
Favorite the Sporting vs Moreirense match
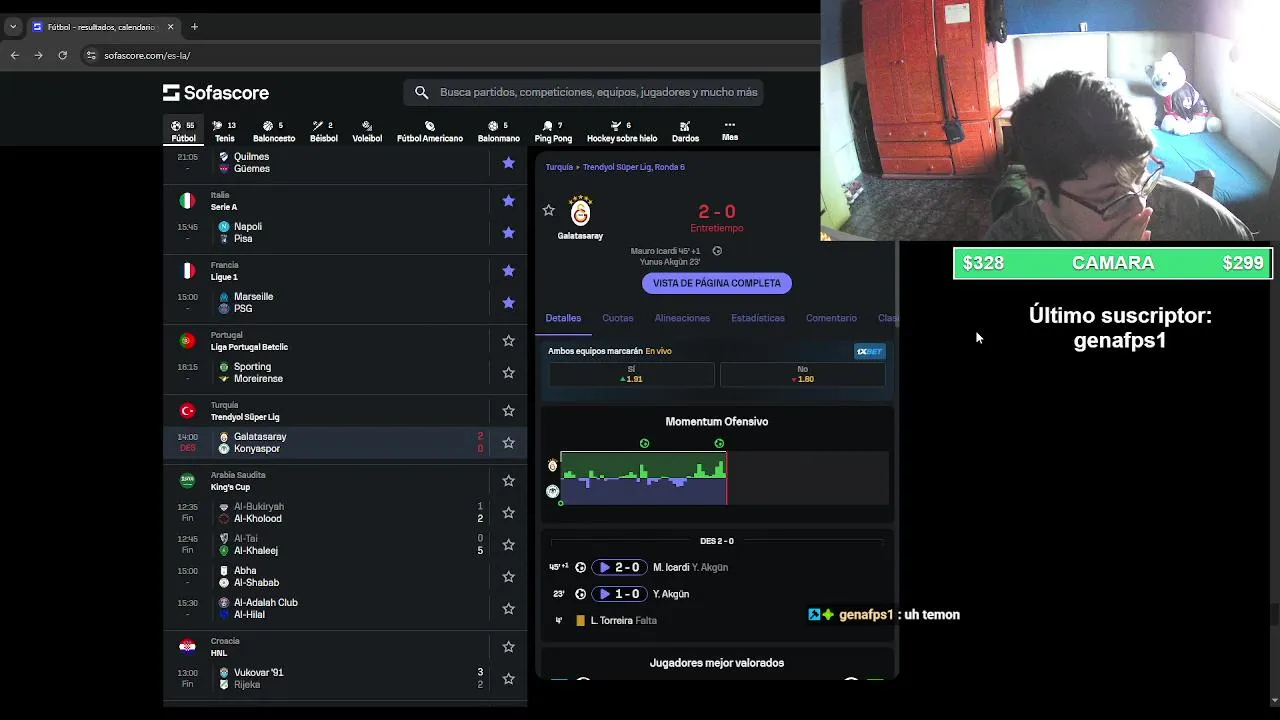(508, 373)
